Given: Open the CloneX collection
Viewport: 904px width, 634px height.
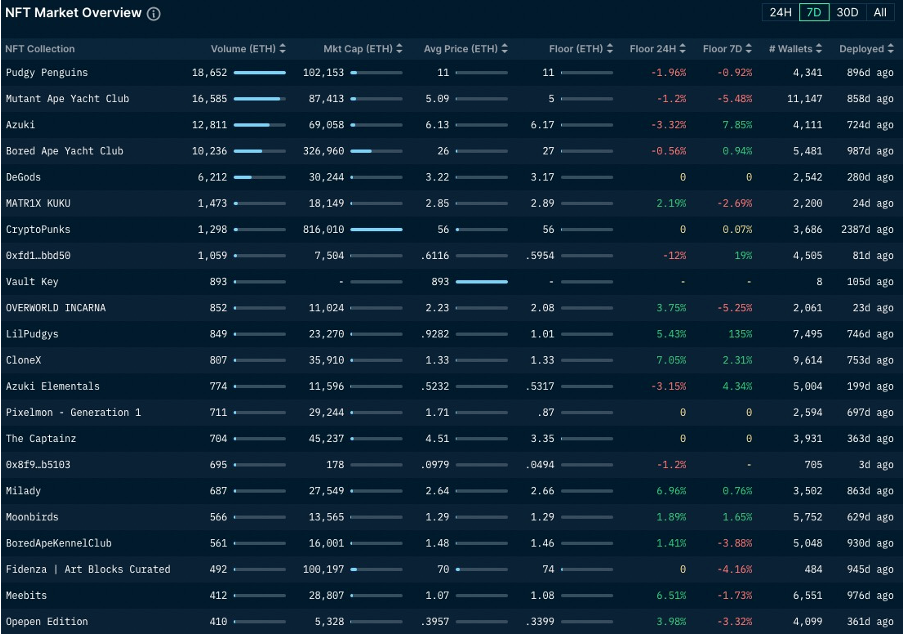Looking at the screenshot, I should point(24,360).
